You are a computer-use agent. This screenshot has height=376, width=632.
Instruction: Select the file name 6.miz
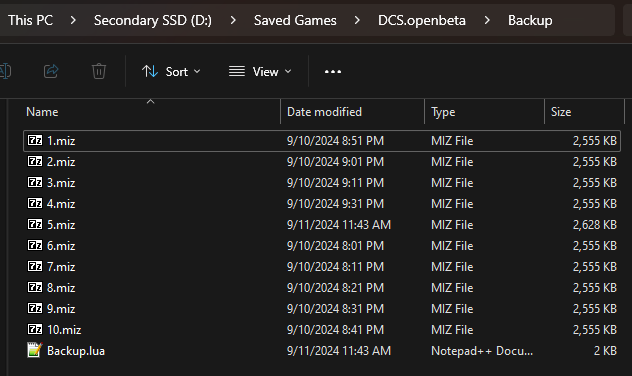tap(61, 245)
